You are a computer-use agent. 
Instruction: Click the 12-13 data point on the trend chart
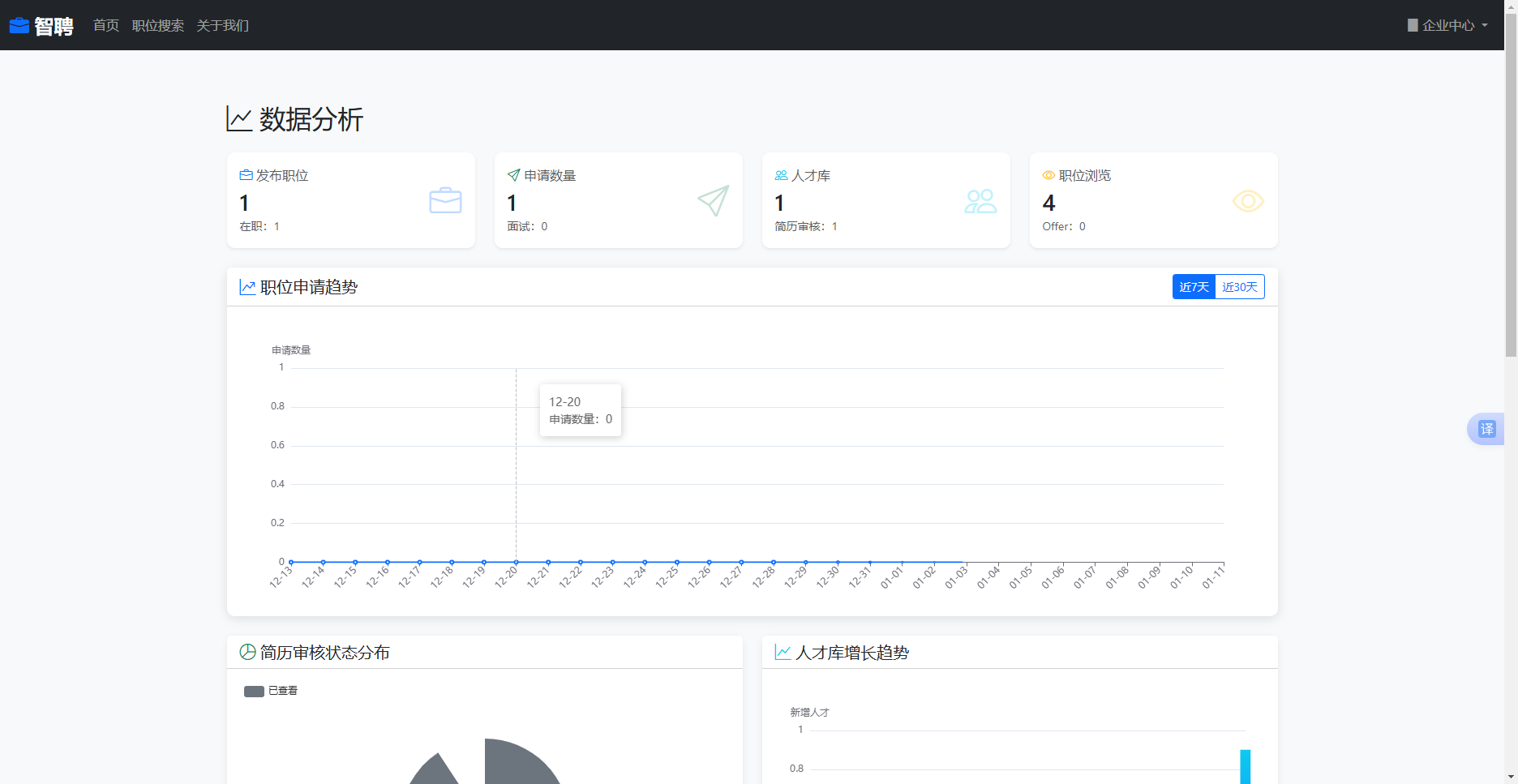tap(291, 562)
